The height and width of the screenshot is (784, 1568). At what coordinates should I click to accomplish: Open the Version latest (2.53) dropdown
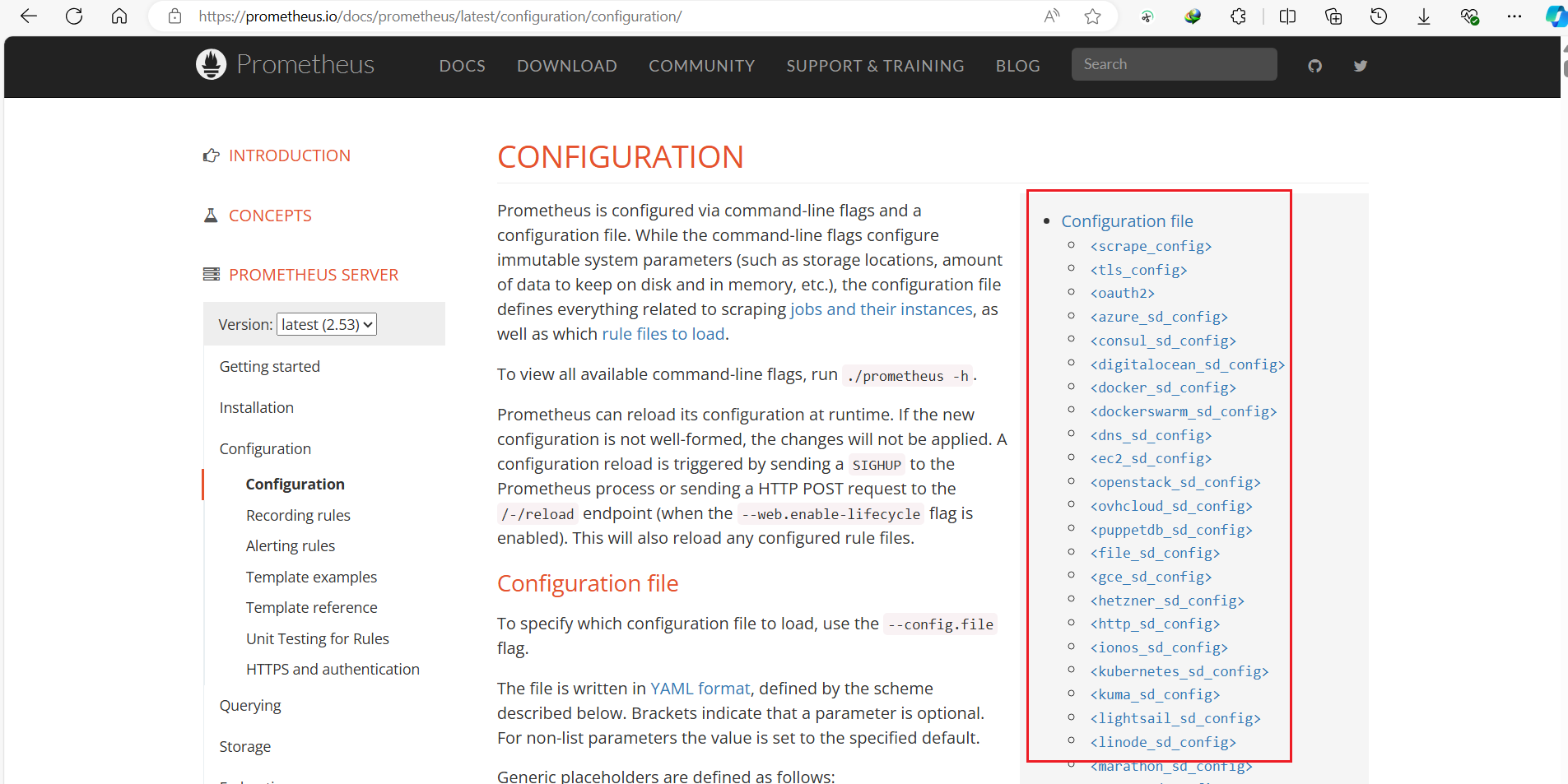coord(327,324)
